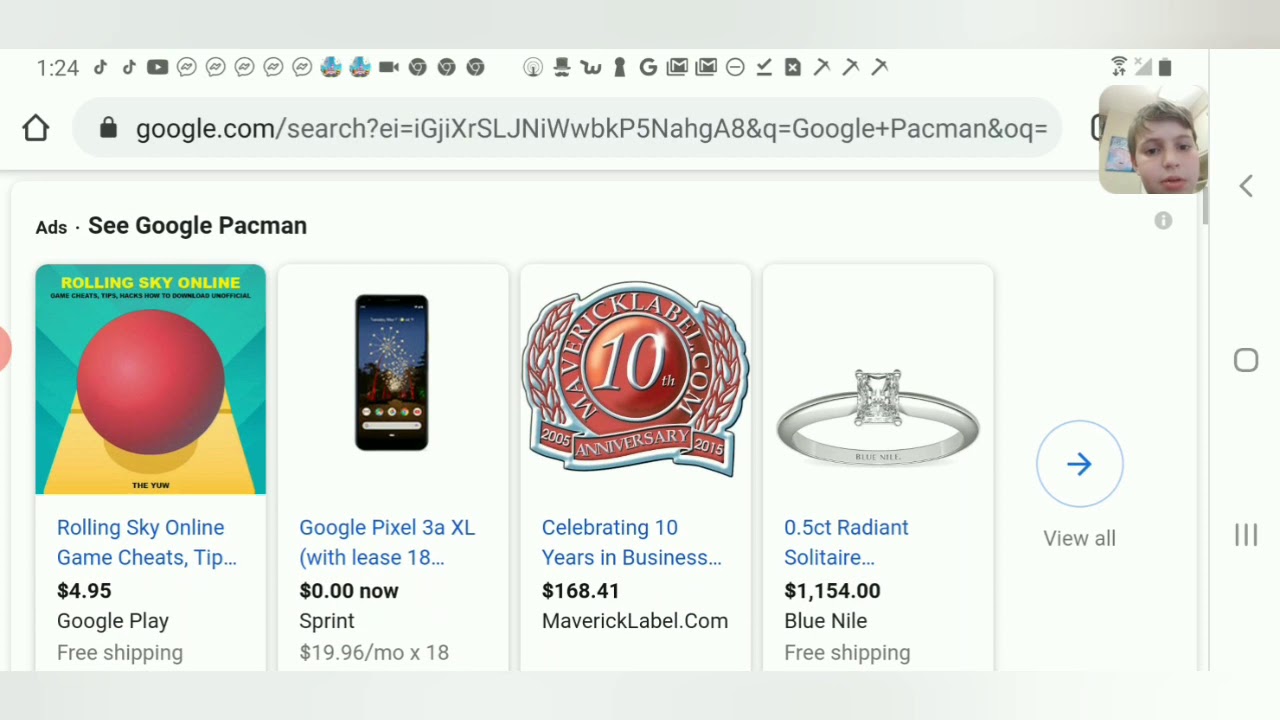The height and width of the screenshot is (720, 1280).
Task: Click the Ads label
Action: click(x=51, y=228)
